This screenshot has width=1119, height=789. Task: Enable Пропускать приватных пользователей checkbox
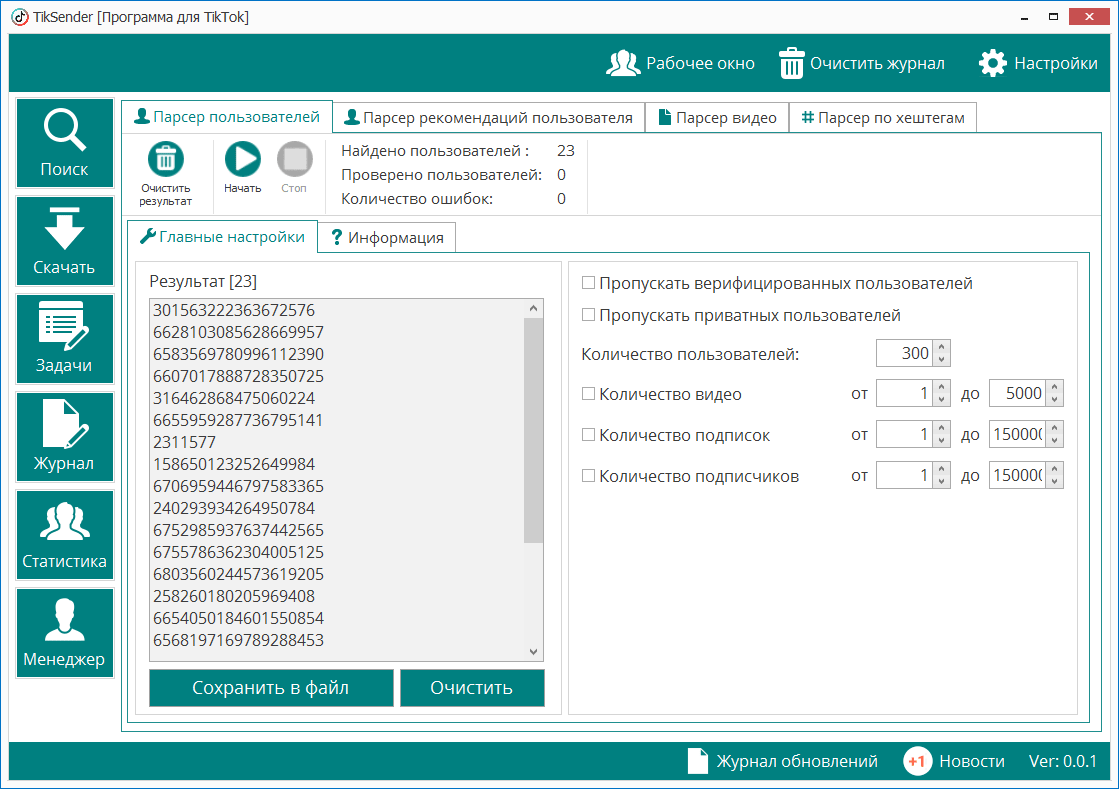tap(588, 315)
